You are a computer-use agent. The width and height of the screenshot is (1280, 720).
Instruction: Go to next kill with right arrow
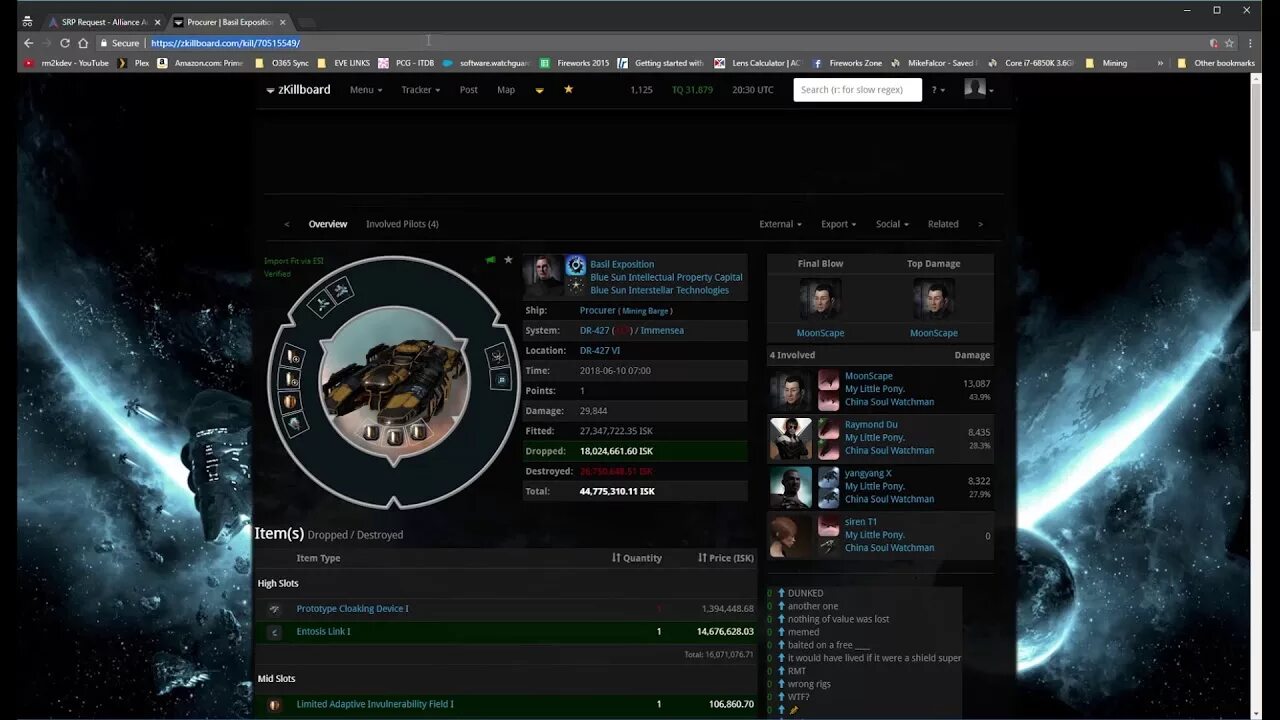pyautogui.click(x=980, y=224)
